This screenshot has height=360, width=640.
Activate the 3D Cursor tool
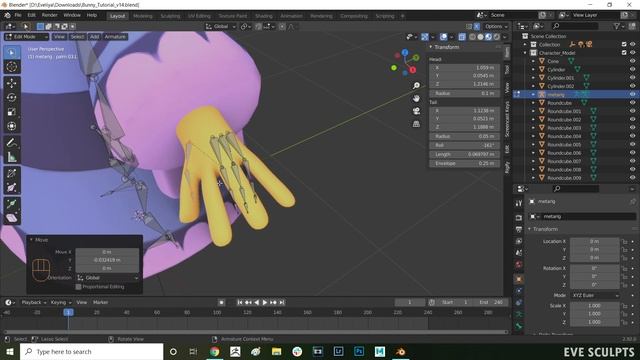pyautogui.click(x=11, y=67)
